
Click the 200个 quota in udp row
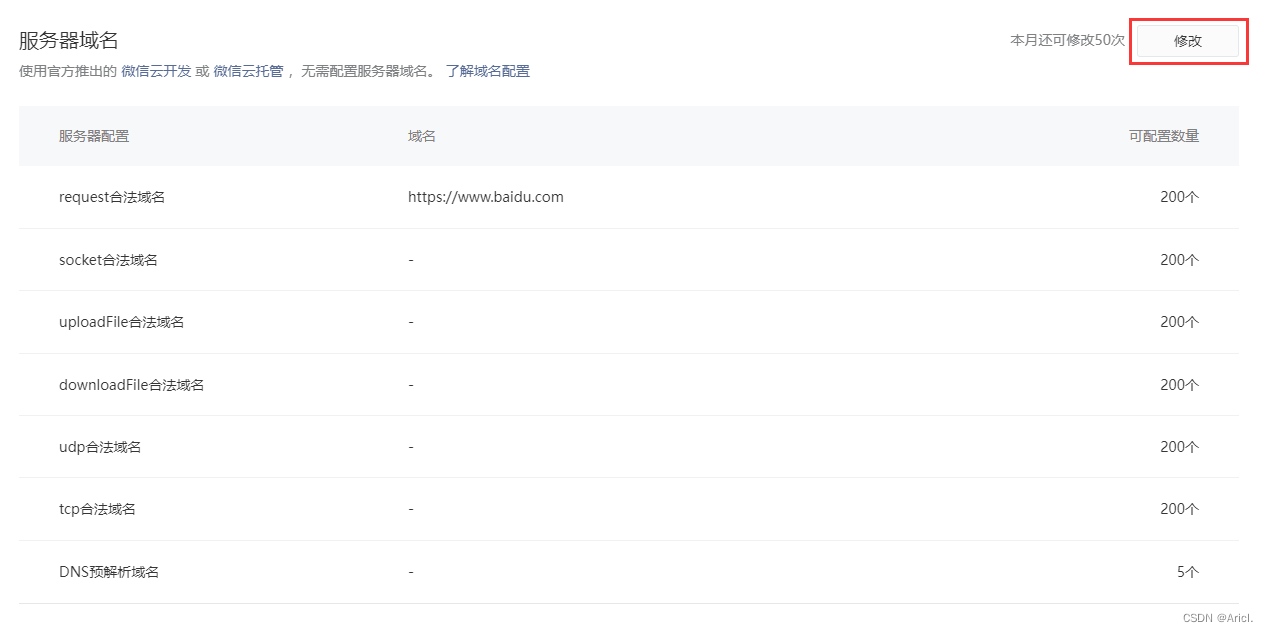1180,447
